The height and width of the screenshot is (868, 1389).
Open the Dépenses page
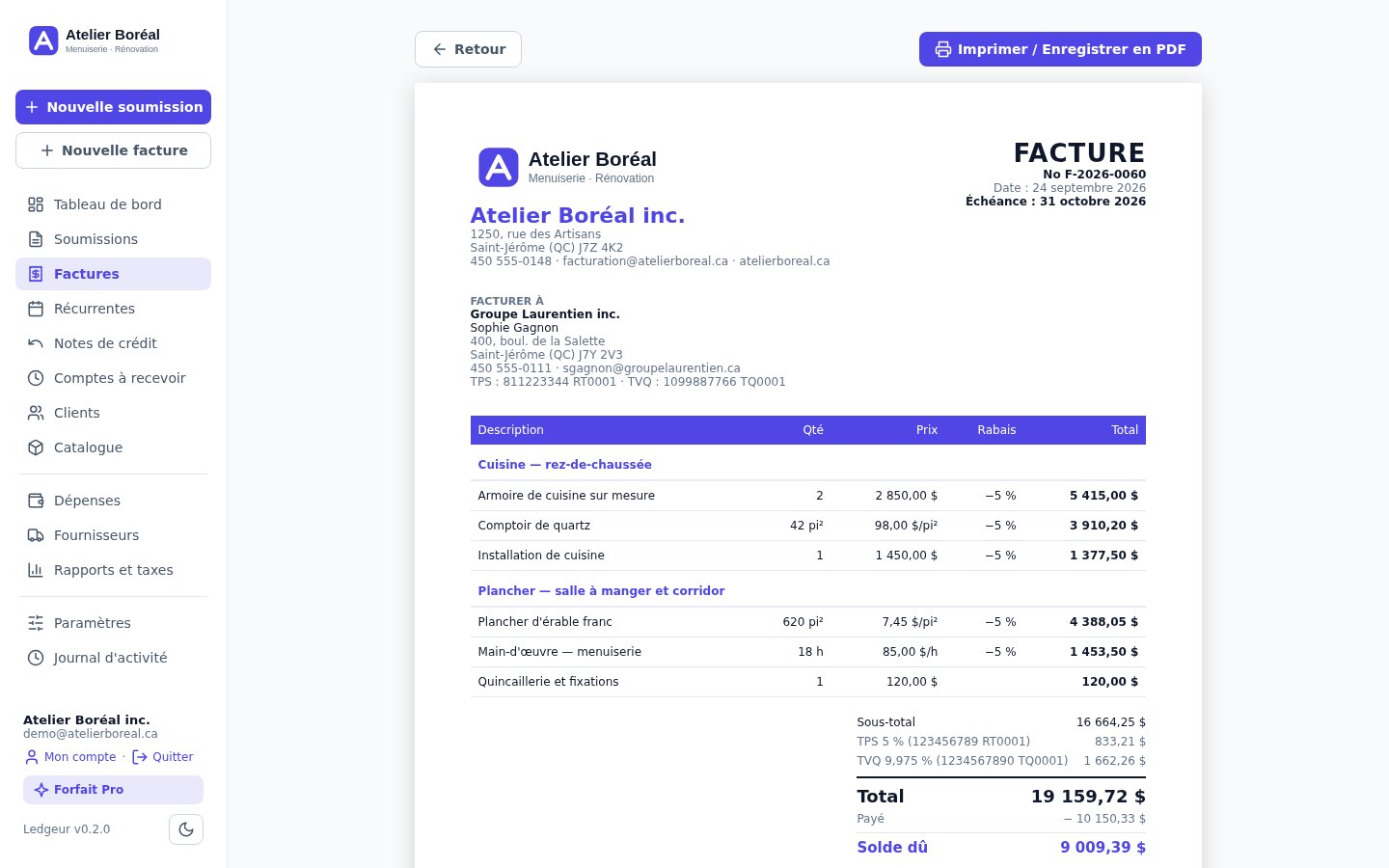click(113, 501)
